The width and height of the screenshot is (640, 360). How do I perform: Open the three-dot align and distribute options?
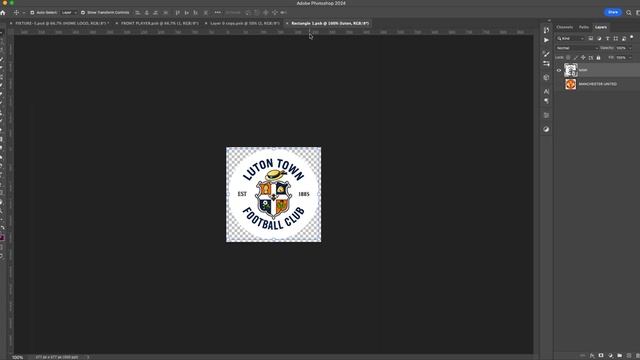pos(218,13)
